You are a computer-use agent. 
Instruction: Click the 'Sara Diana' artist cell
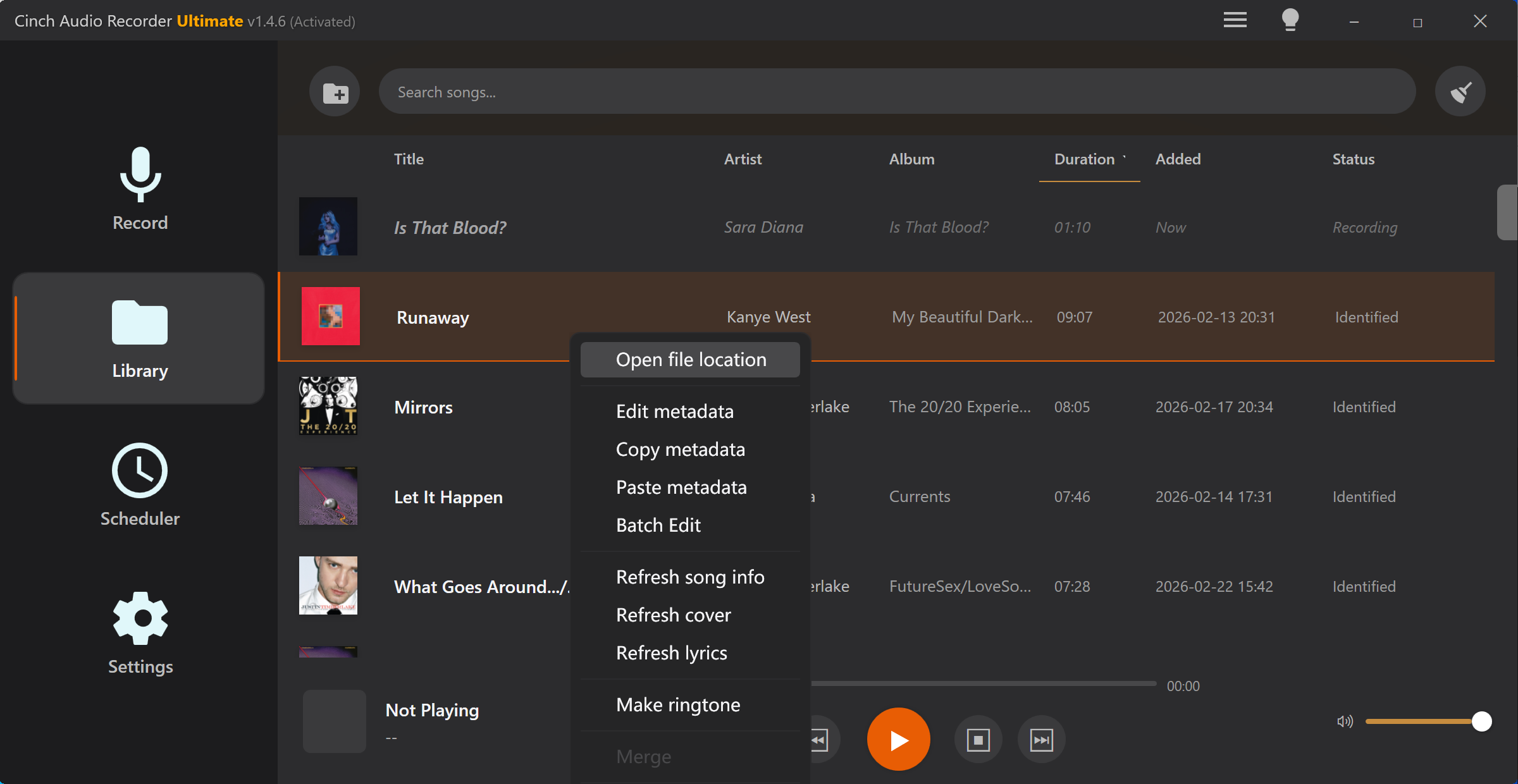tap(763, 227)
